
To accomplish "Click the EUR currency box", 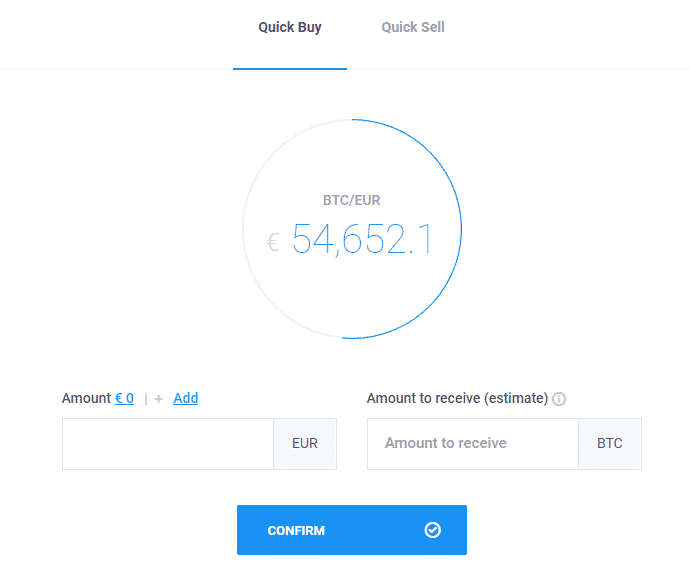I will 305,444.
